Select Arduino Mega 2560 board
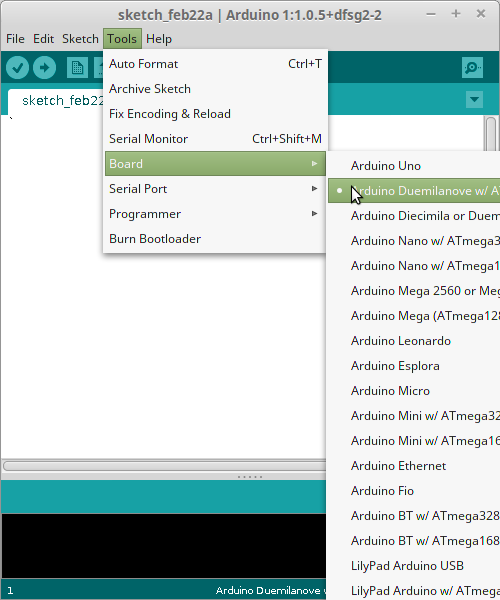 pyautogui.click(x=414, y=291)
